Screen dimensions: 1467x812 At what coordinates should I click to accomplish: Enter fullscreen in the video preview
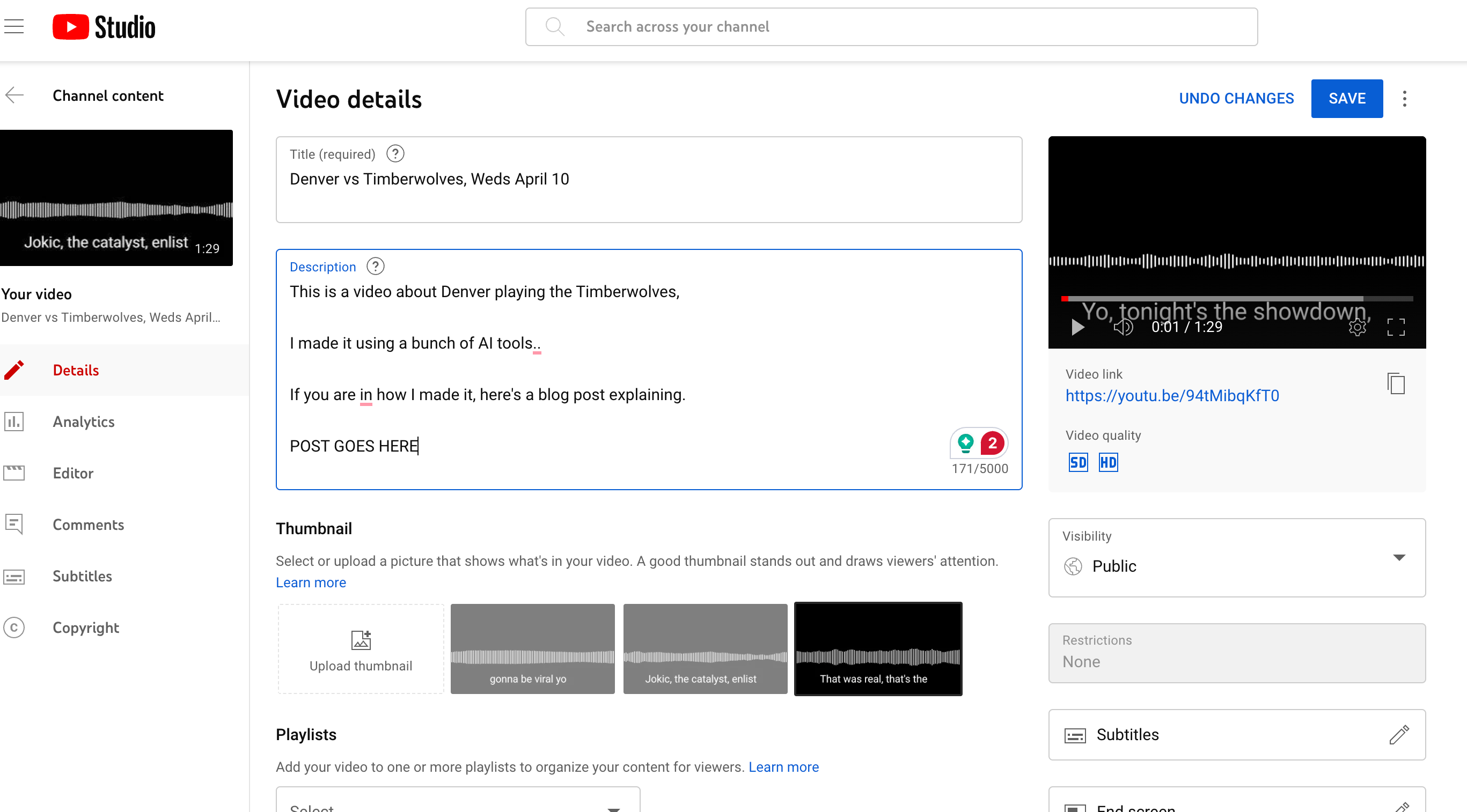(x=1396, y=327)
